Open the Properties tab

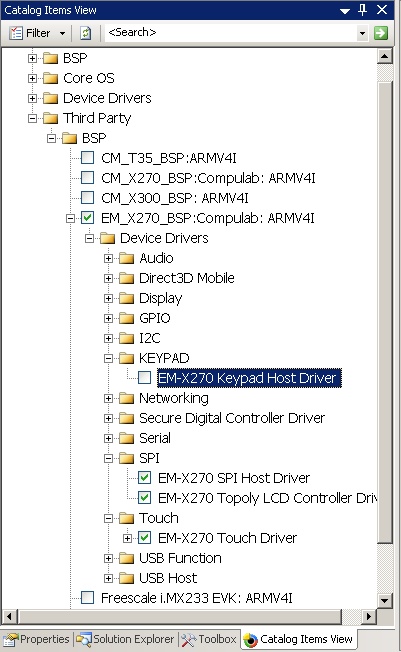(37, 639)
